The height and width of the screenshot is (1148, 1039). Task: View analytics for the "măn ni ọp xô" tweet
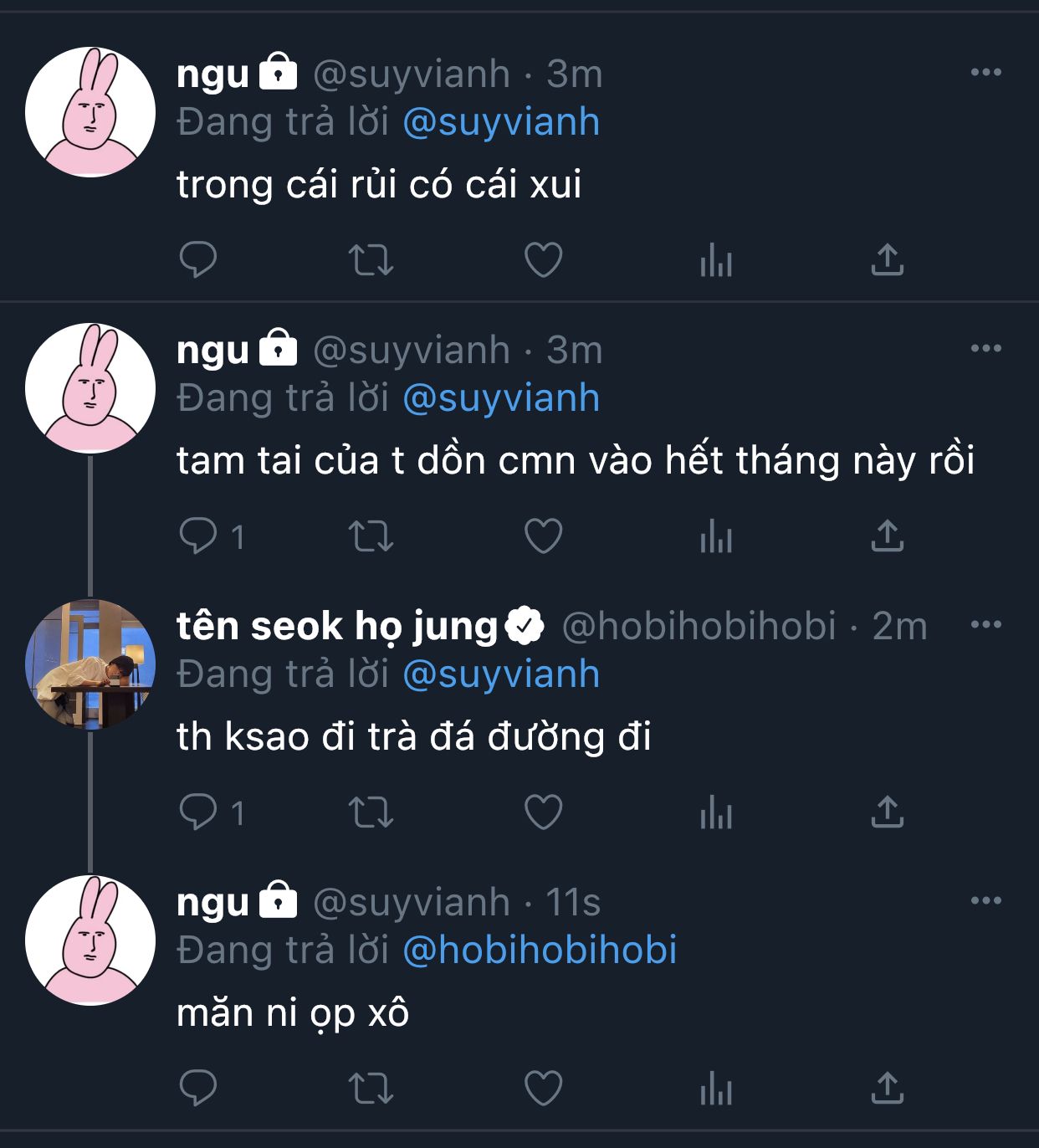click(715, 1089)
